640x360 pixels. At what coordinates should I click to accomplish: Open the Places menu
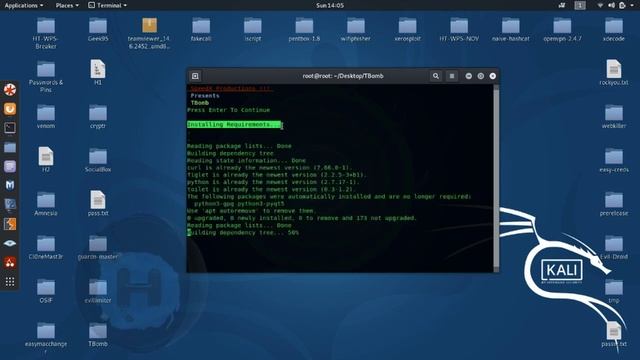(67, 5)
